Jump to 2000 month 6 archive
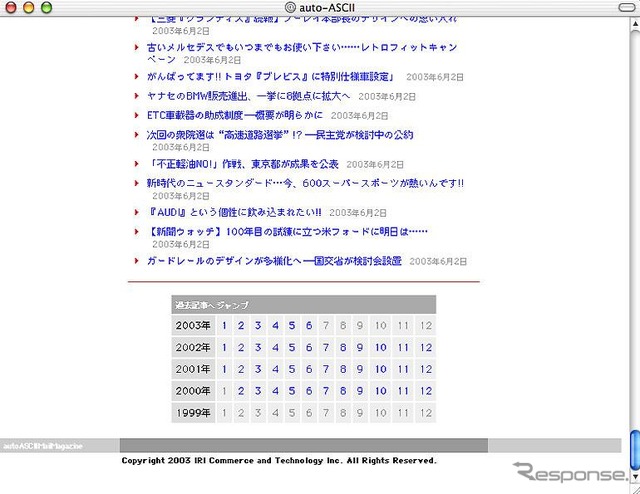640x494 pixels. click(x=309, y=391)
